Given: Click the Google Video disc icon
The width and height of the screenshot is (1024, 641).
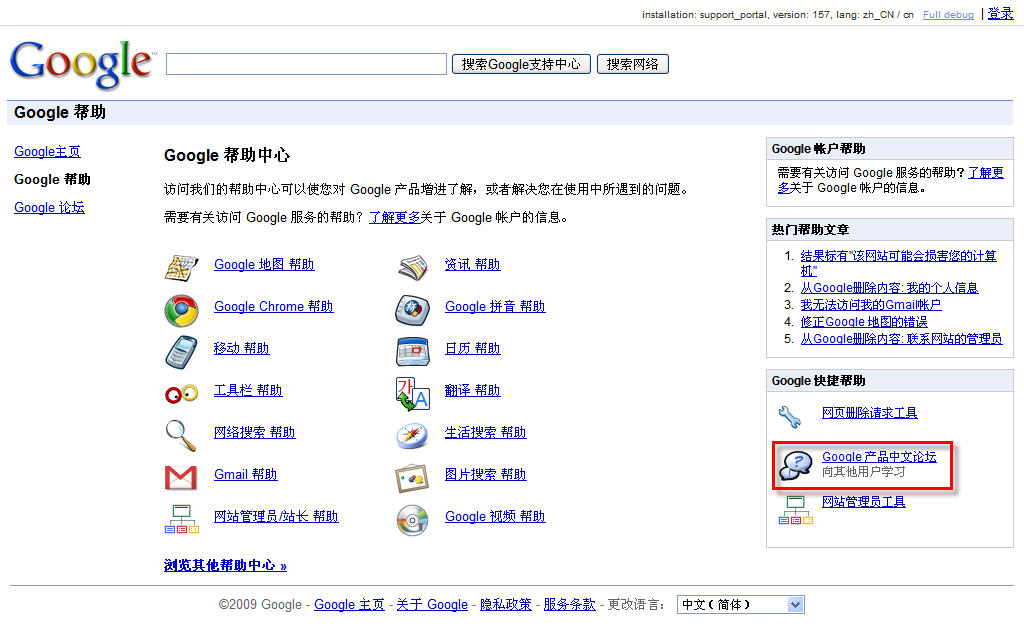Looking at the screenshot, I should click(x=413, y=520).
